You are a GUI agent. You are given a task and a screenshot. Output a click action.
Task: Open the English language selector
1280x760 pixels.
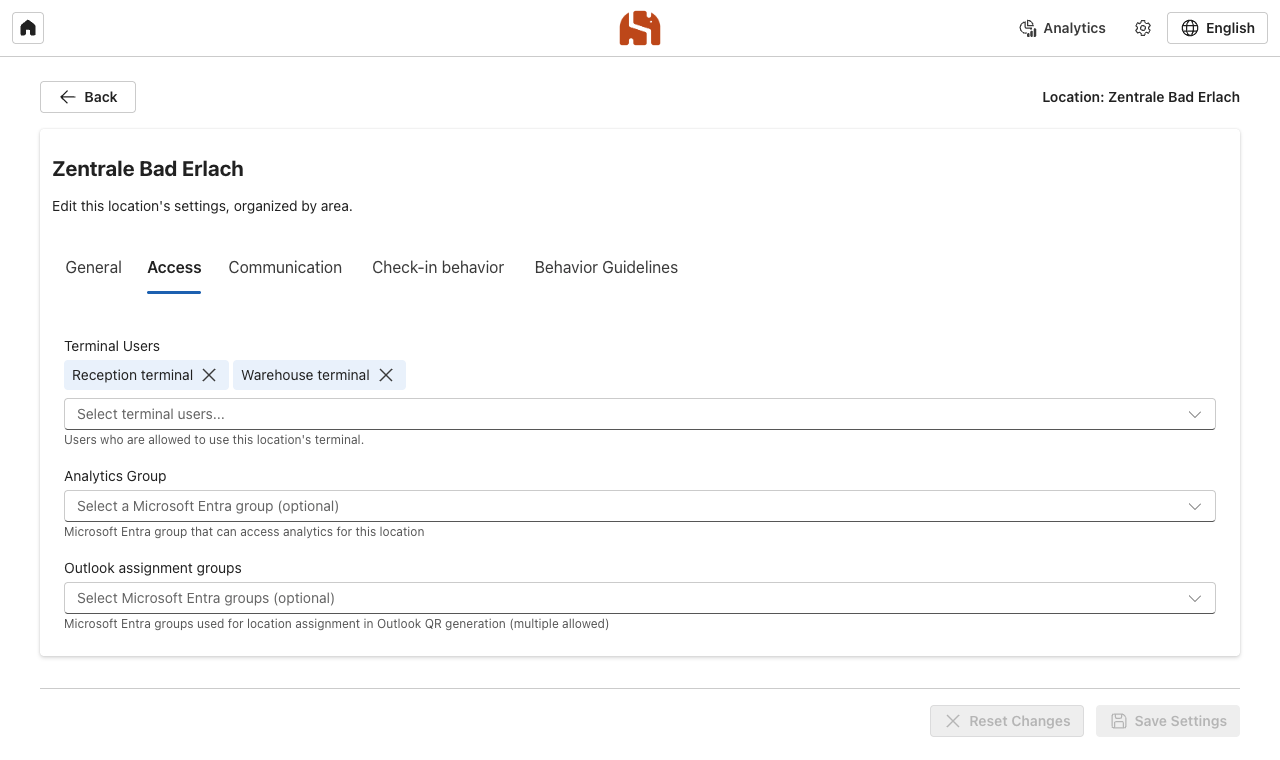[1217, 28]
